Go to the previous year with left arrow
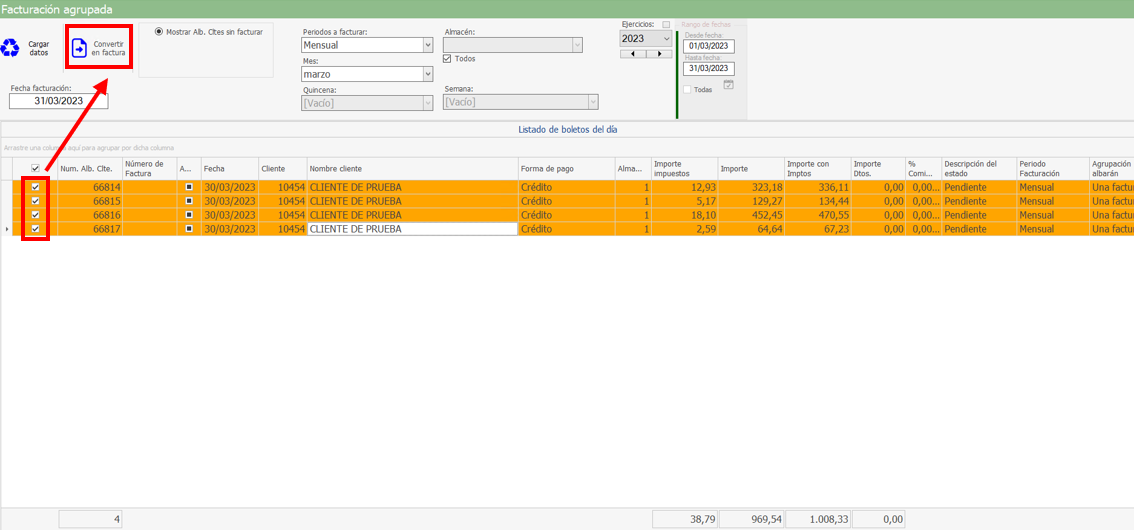Viewport: 1134px width, 531px height. pyautogui.click(x=627, y=54)
